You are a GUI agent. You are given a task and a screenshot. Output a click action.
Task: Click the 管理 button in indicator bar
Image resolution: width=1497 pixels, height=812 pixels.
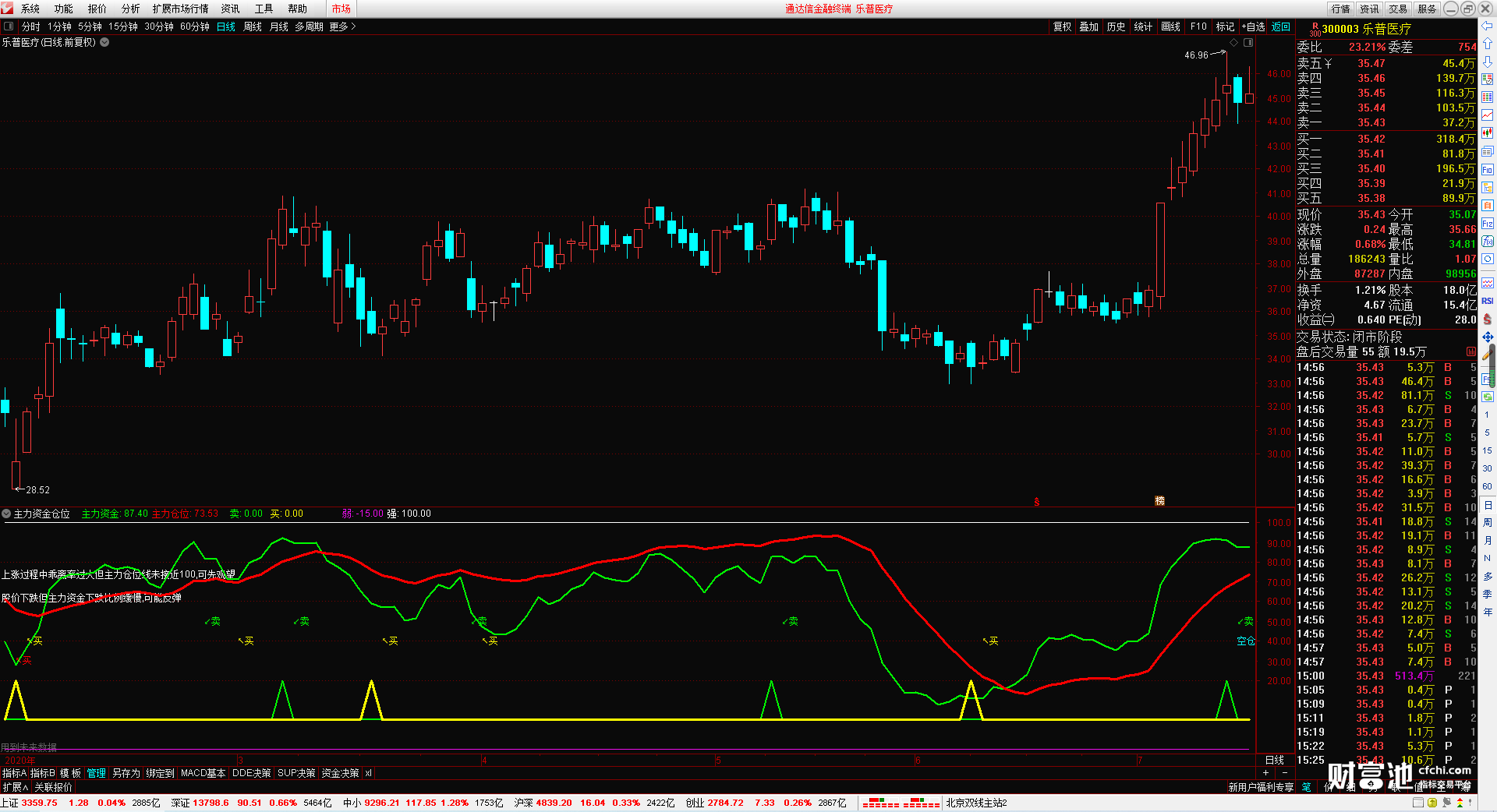(97, 773)
